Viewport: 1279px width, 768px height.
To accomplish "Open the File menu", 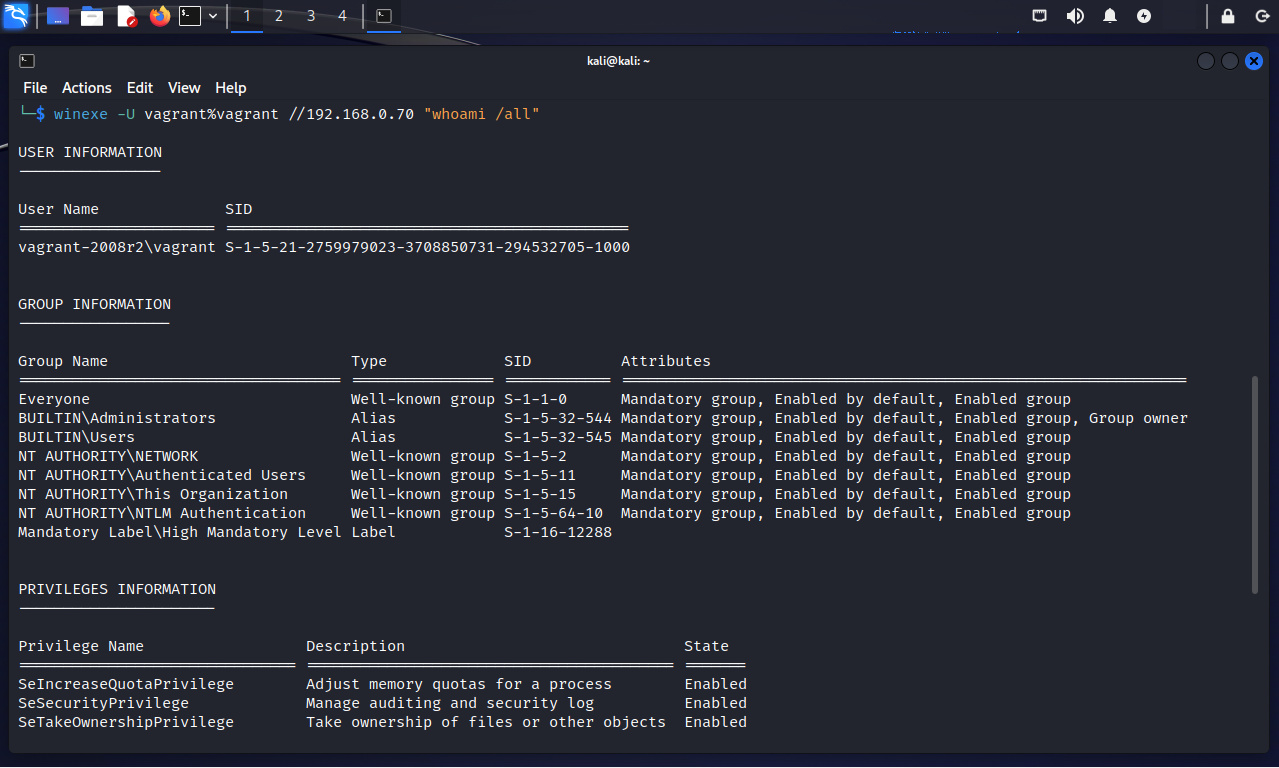I will click(x=35, y=88).
